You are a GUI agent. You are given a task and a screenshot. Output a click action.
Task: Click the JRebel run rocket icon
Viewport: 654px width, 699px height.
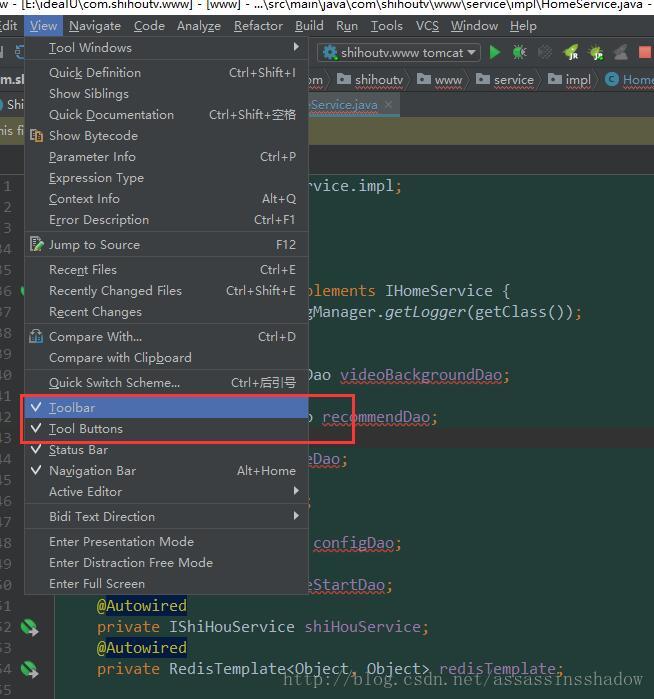pyautogui.click(x=571, y=53)
